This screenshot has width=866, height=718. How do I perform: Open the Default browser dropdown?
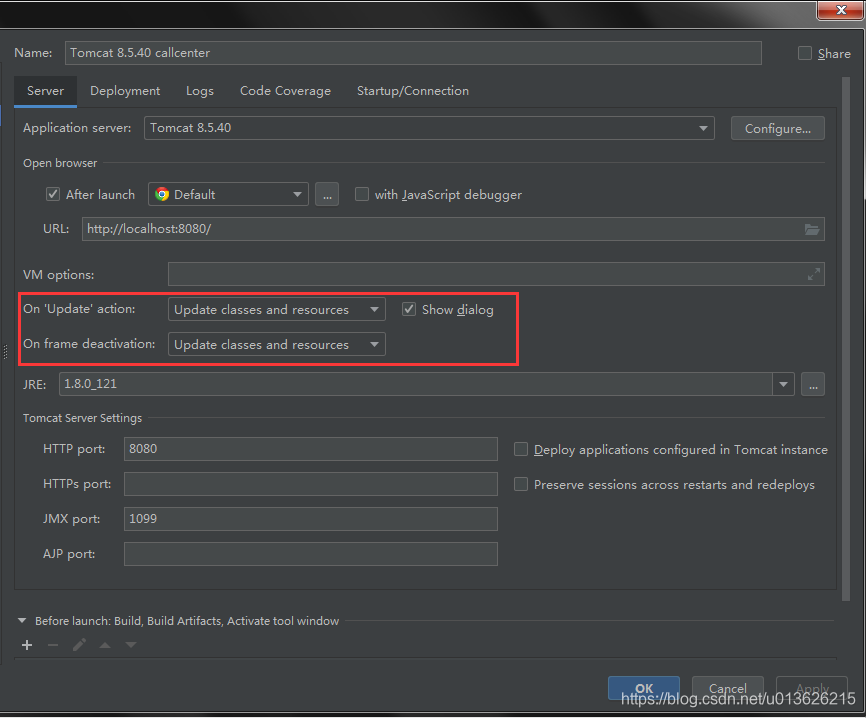coord(228,194)
